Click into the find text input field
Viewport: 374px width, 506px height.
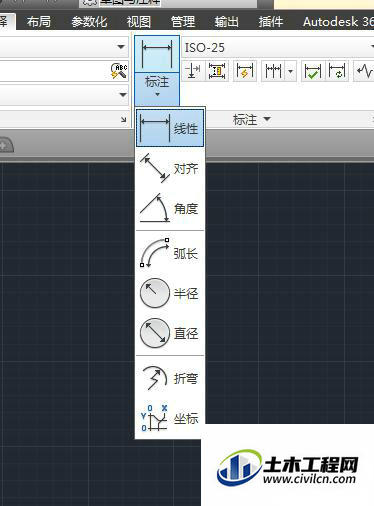tap(54, 71)
